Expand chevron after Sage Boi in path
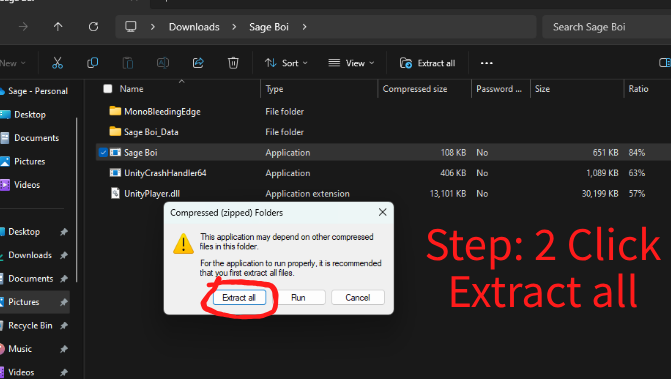Viewport: 671px width, 379px height. coord(304,27)
